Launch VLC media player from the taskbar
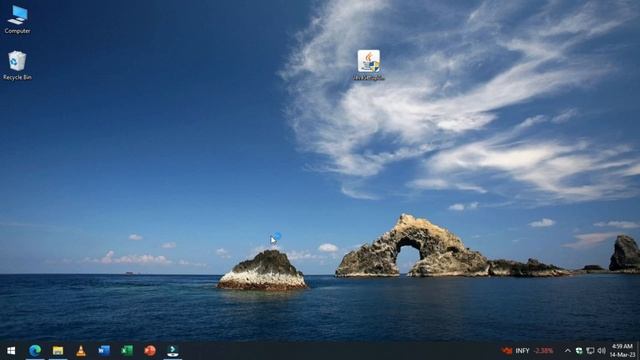Screen dimensions: 640x360 coord(81,350)
